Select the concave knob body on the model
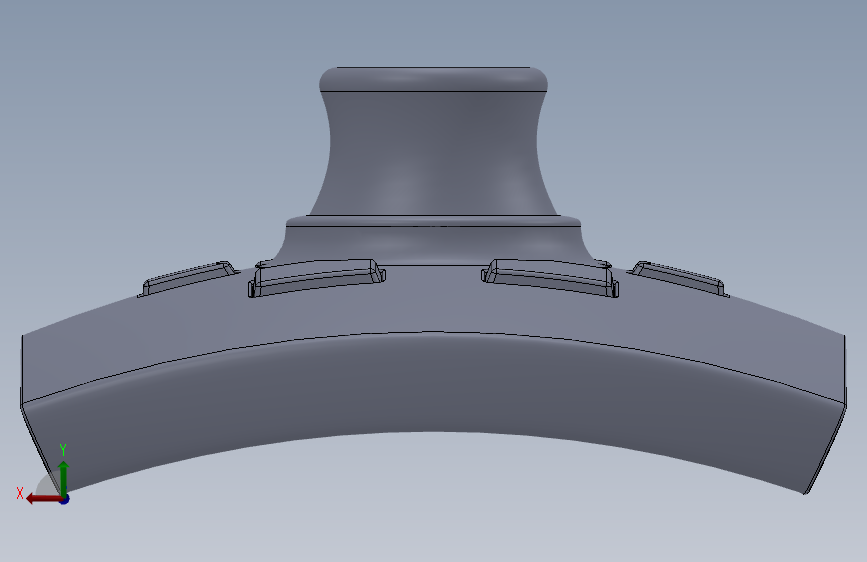This screenshot has width=867, height=562. point(433,154)
